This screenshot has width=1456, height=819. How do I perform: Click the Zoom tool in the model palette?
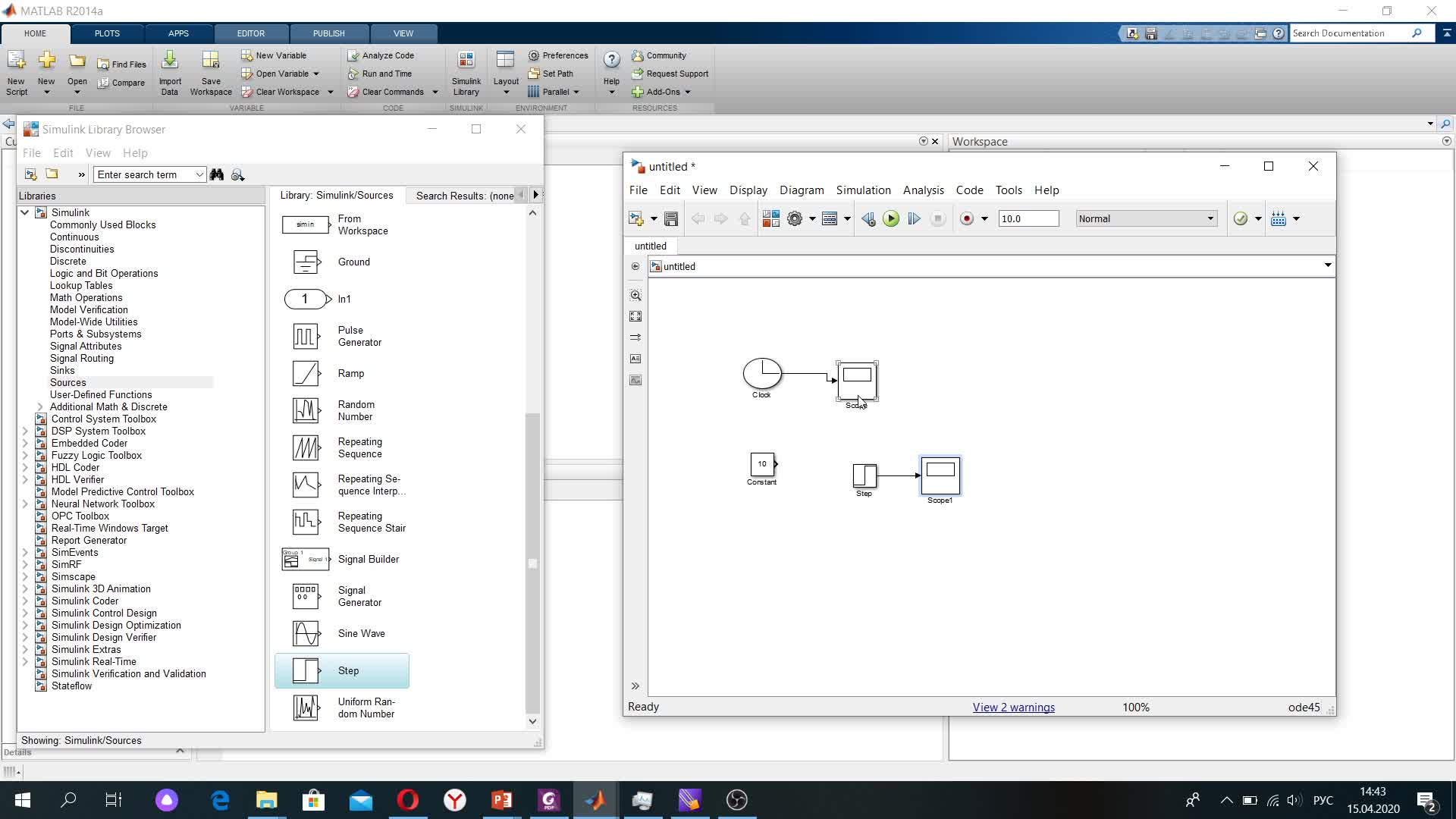click(x=635, y=295)
